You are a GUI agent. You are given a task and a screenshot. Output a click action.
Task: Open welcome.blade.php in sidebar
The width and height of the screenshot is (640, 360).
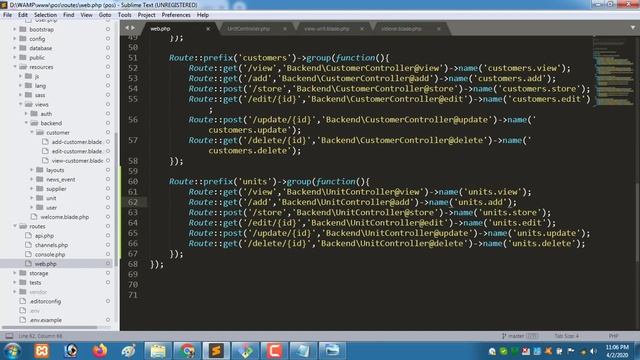[x=64, y=217]
